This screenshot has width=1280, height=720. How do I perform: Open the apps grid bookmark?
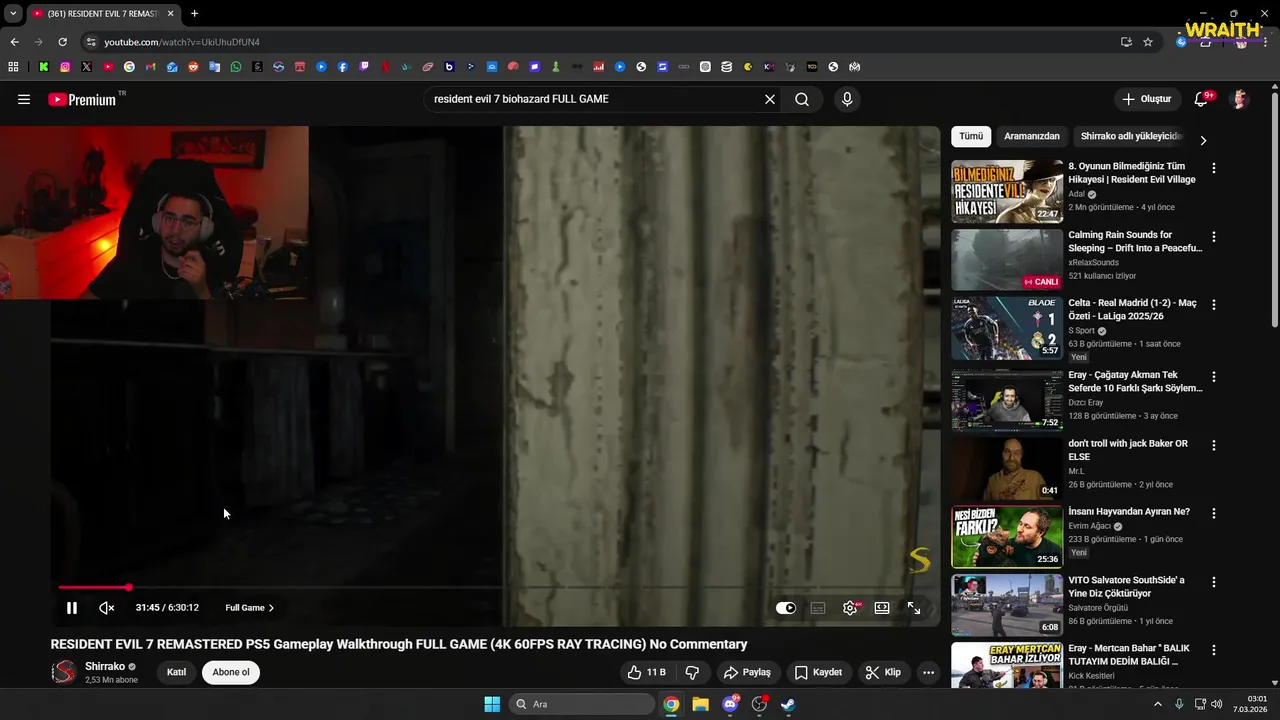(x=13, y=67)
